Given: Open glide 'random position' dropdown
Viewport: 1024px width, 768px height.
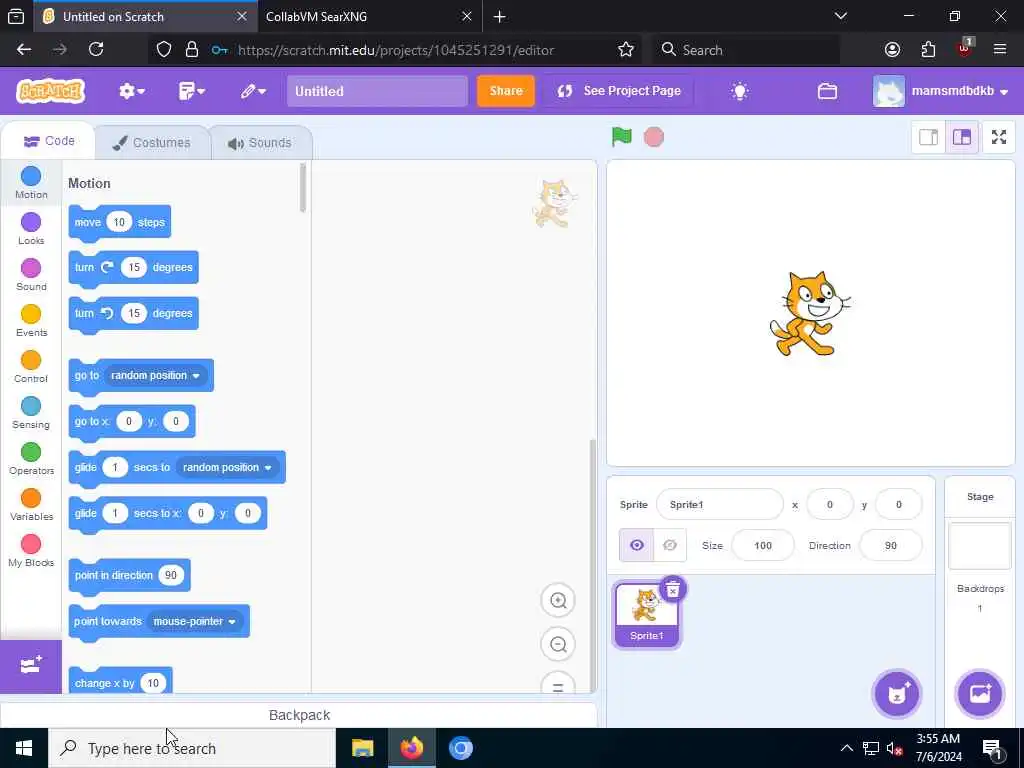Looking at the screenshot, I should 227,468.
